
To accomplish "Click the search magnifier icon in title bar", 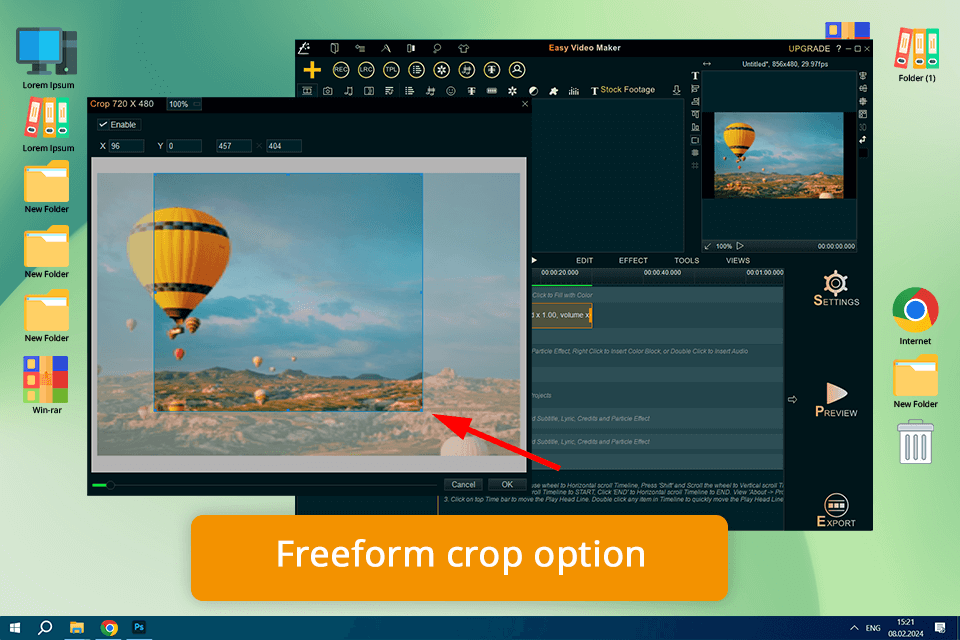I will [437, 48].
